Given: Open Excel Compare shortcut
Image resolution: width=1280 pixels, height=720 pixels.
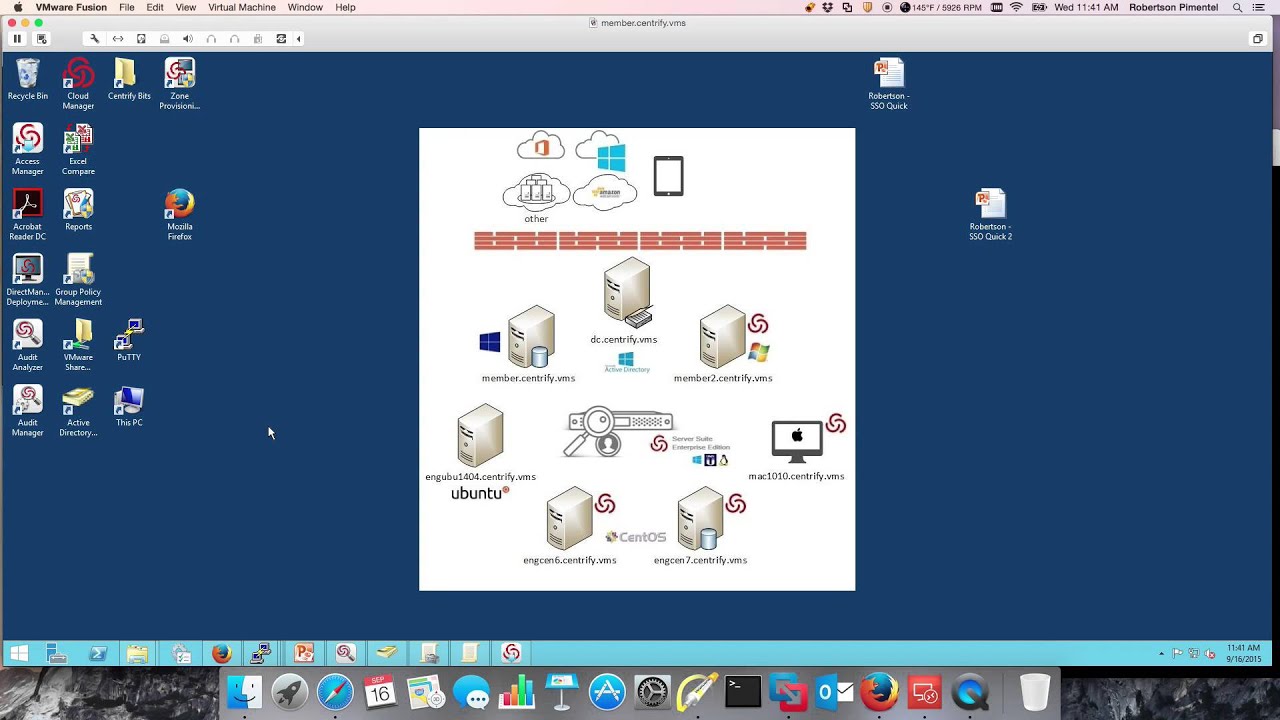Looking at the screenshot, I should pos(78,149).
